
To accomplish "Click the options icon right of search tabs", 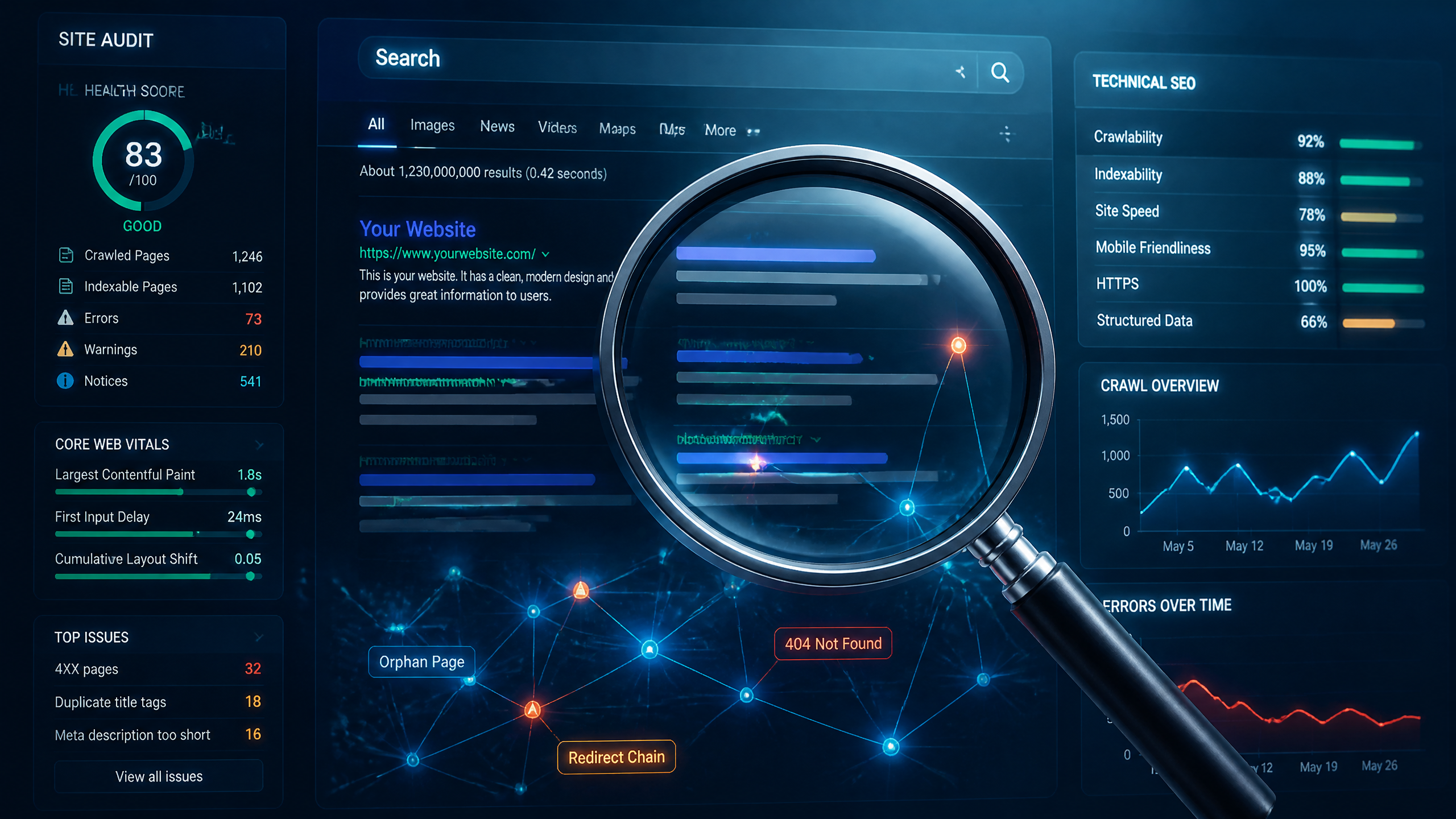I will click(1006, 134).
